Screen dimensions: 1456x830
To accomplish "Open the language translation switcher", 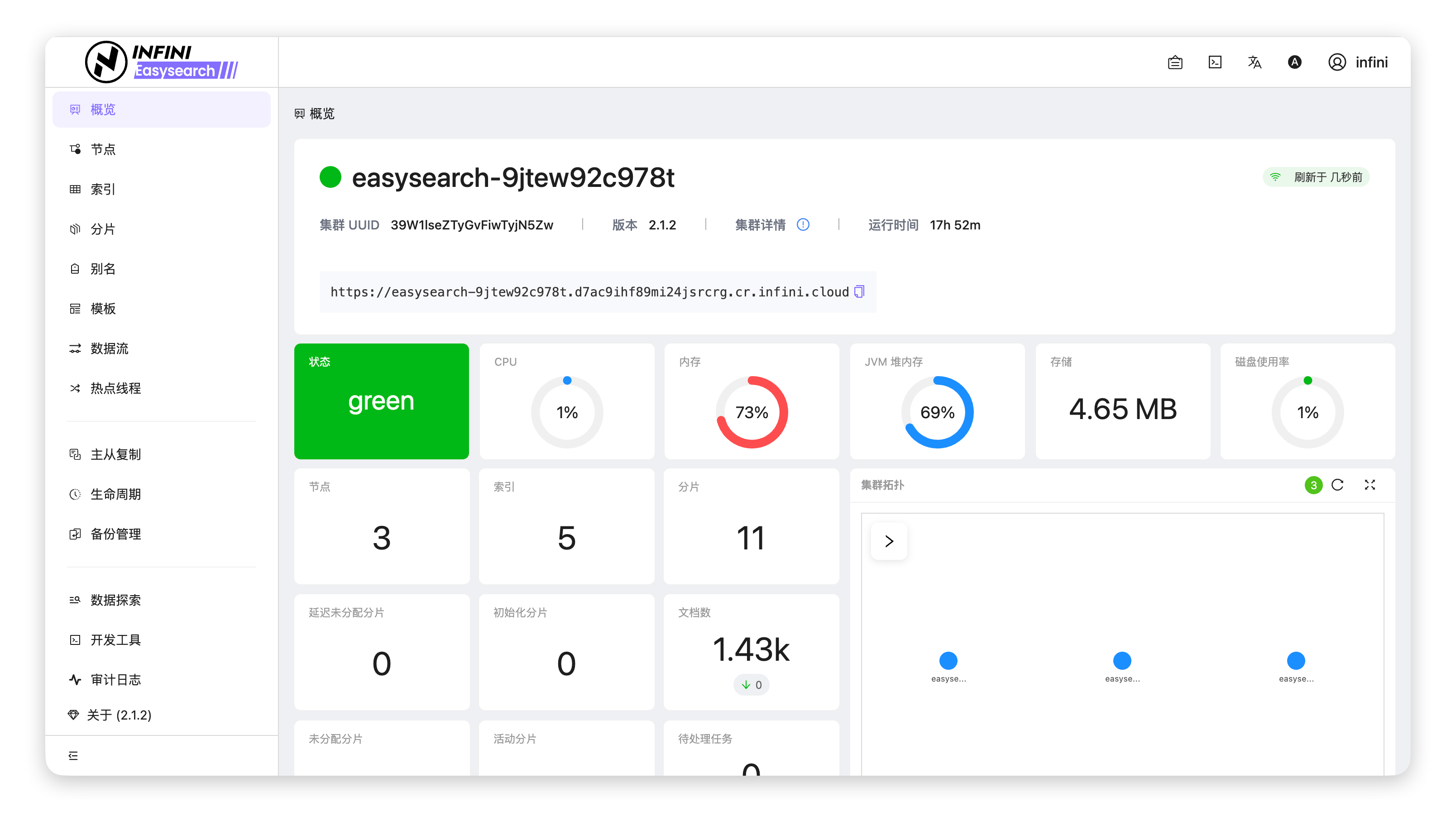I will 1254,62.
